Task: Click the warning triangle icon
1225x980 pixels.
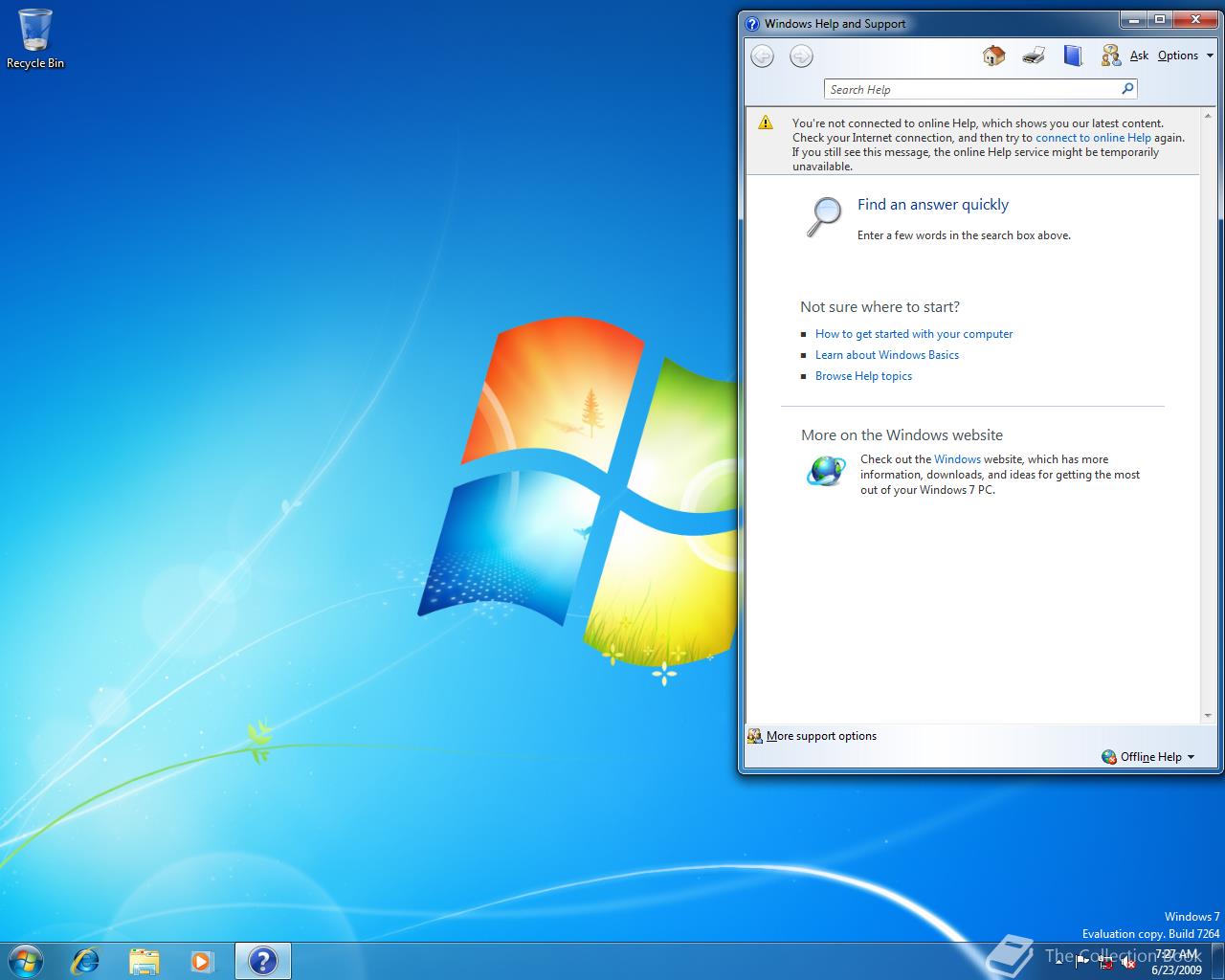Action: pyautogui.click(x=765, y=122)
